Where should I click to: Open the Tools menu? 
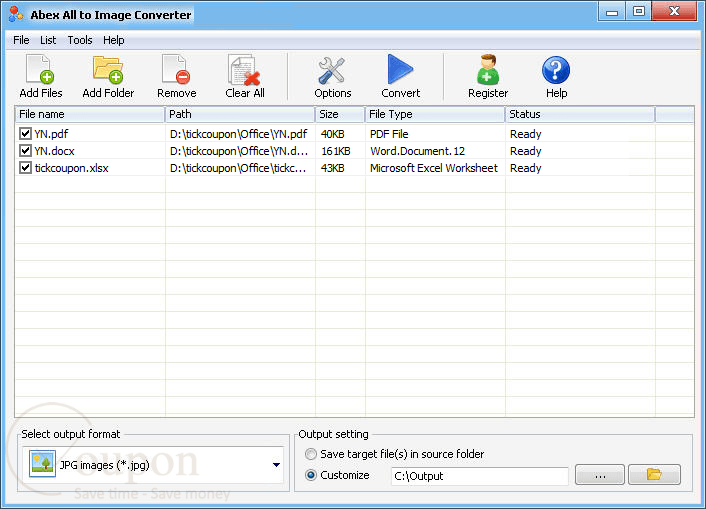tap(80, 40)
